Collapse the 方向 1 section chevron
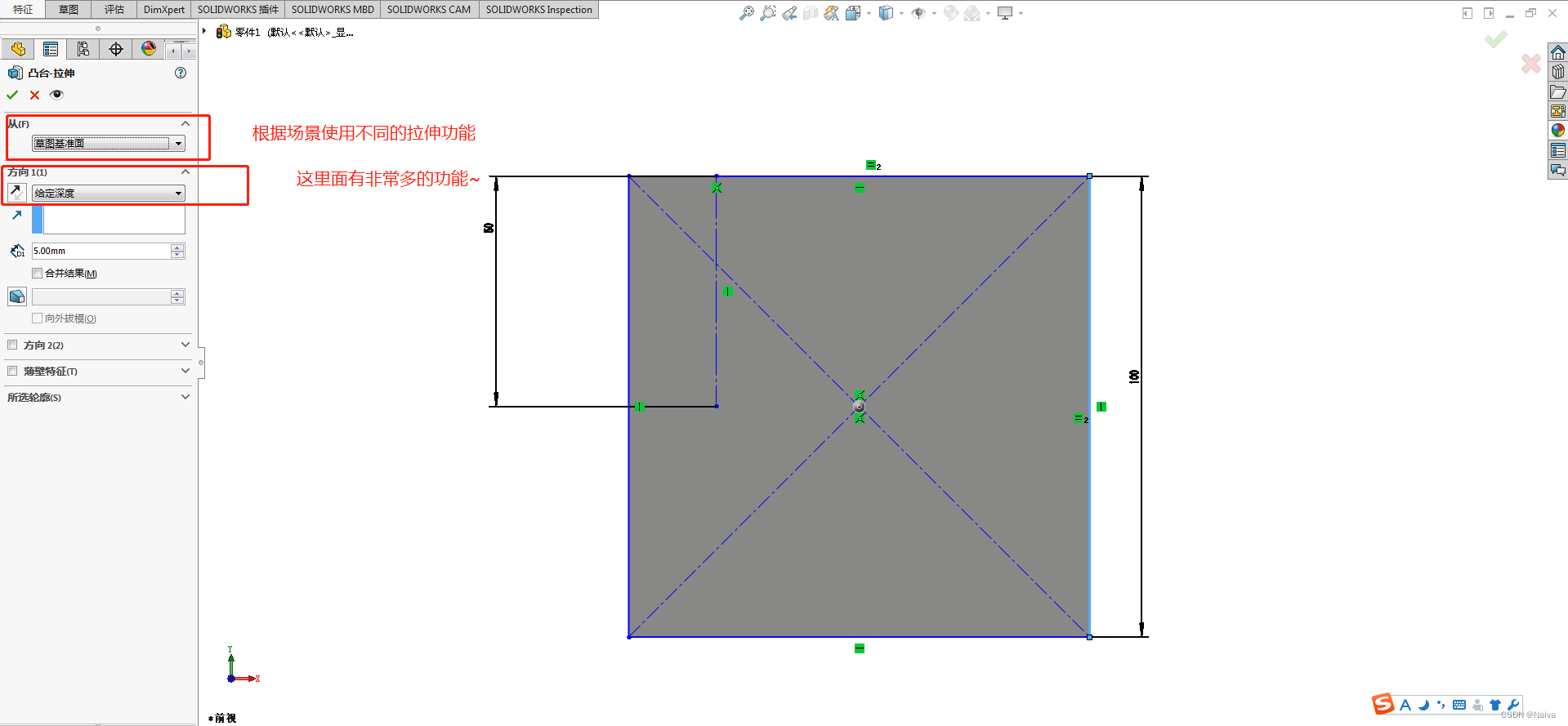 click(x=185, y=172)
